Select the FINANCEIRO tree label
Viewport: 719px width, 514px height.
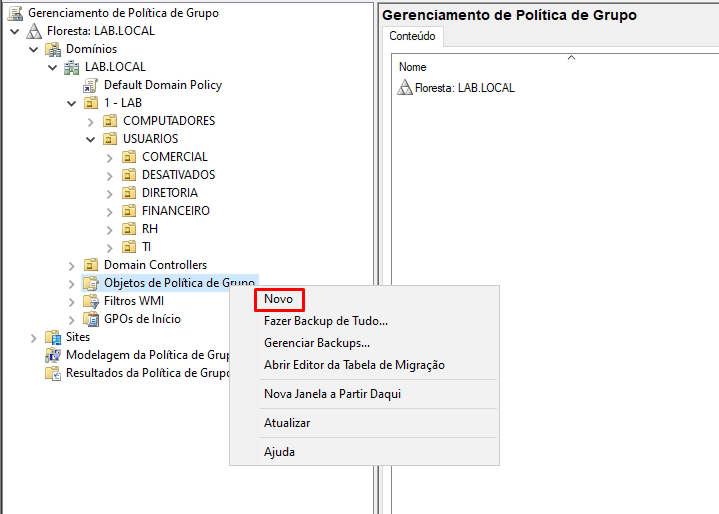pyautogui.click(x=176, y=210)
